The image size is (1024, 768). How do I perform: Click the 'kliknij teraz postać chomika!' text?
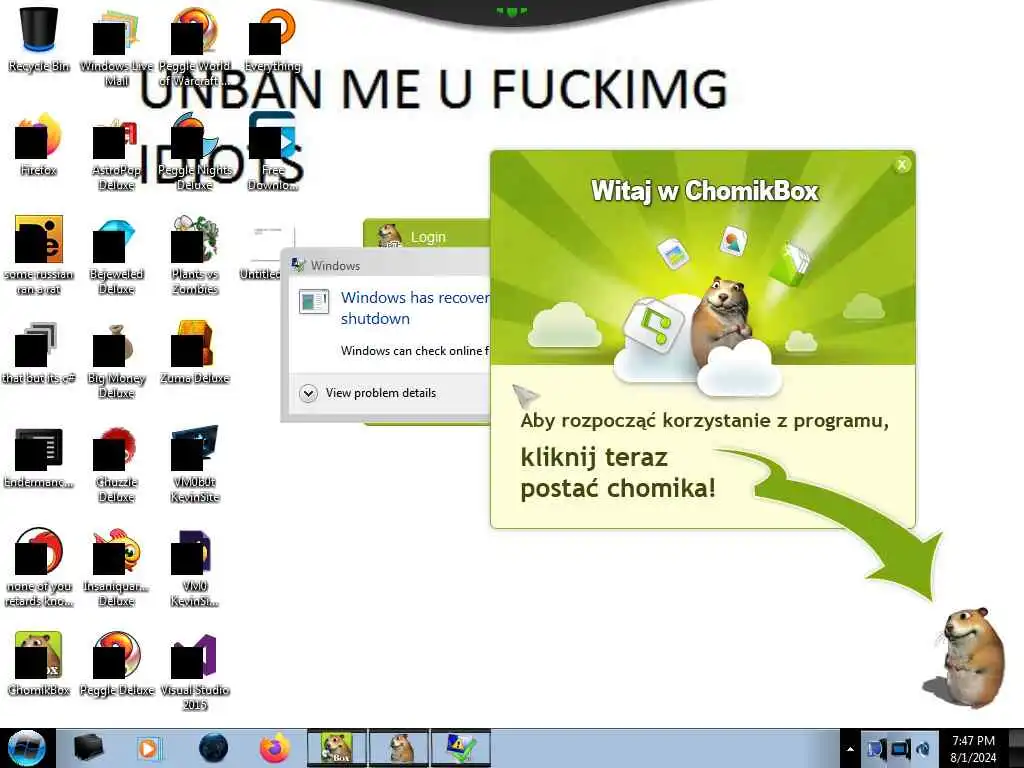coord(618,473)
